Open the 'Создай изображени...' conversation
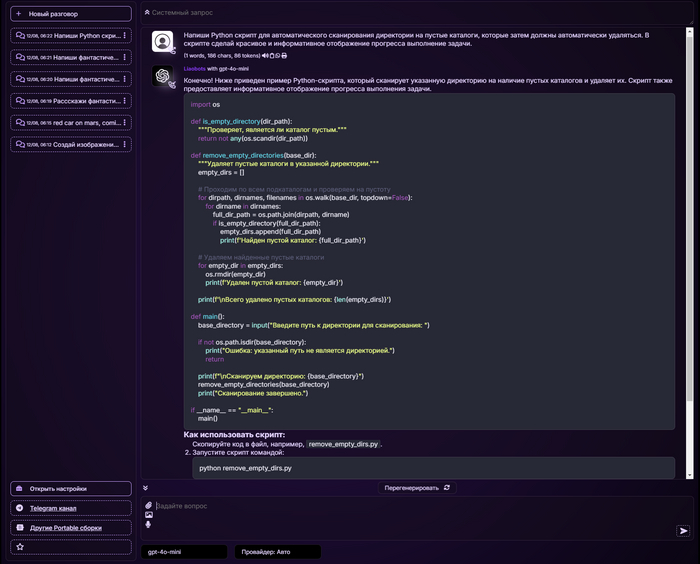The image size is (700, 564). 71,145
